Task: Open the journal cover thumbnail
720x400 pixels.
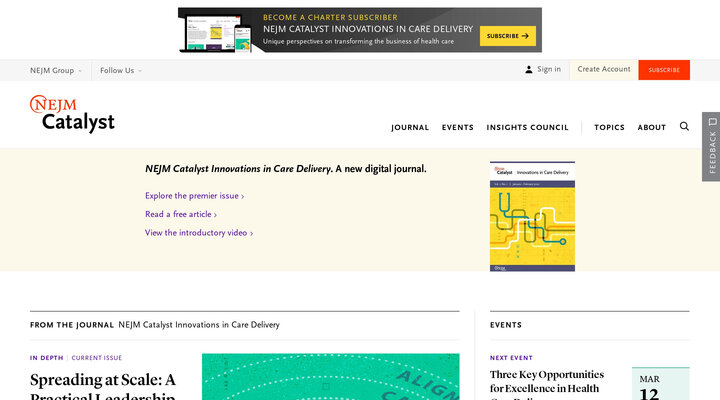Action: pos(532,216)
